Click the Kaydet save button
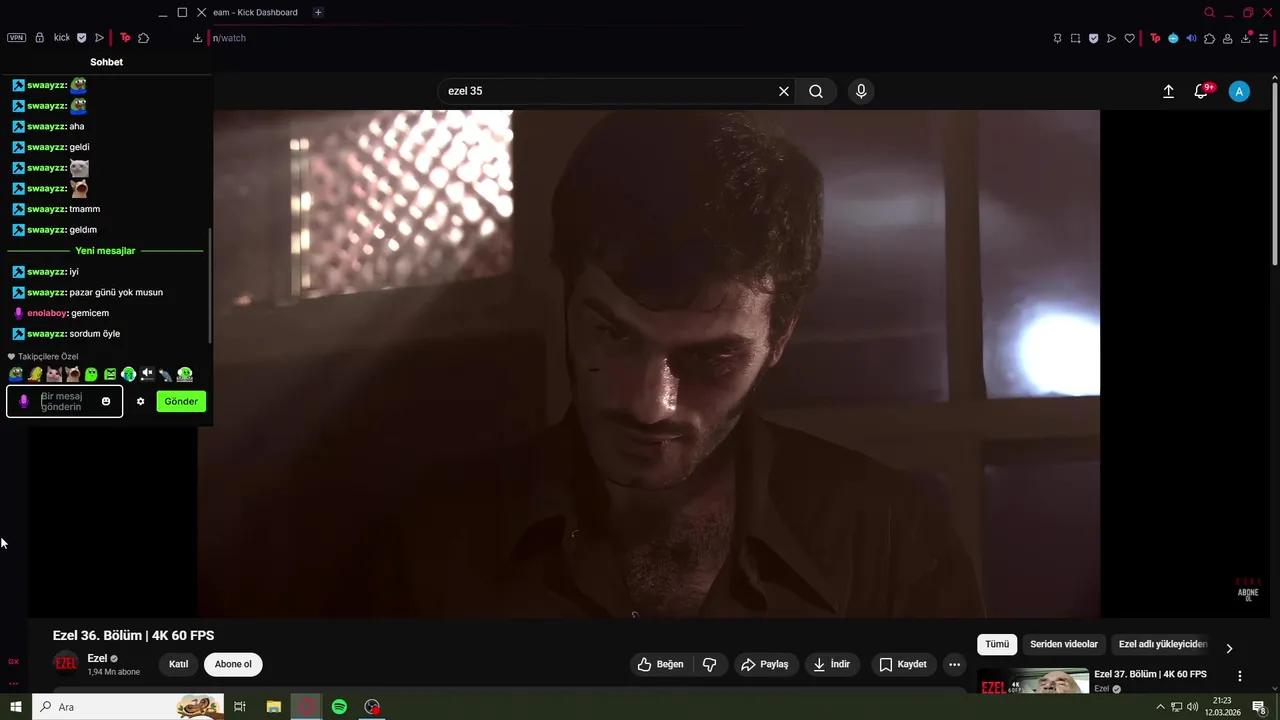 coord(903,664)
